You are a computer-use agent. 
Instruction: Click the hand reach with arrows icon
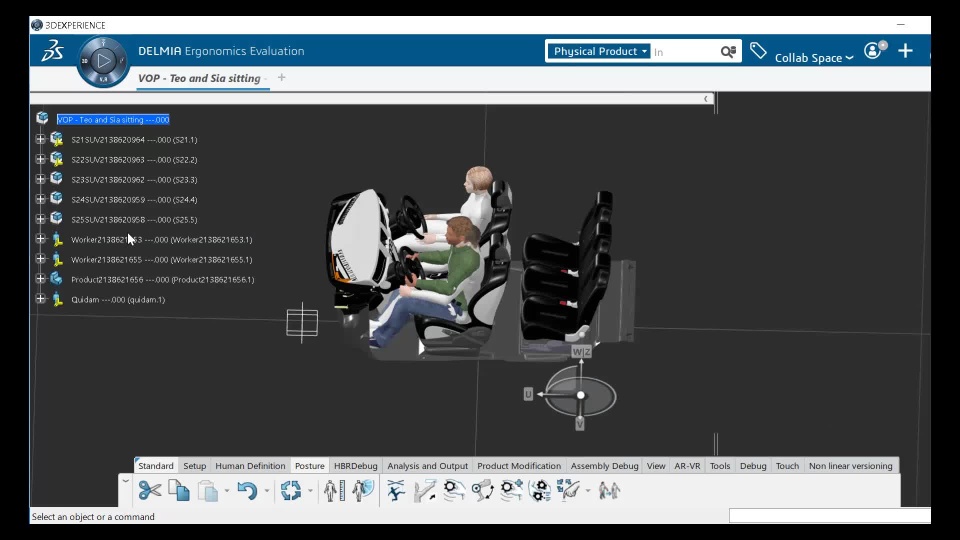pos(482,490)
